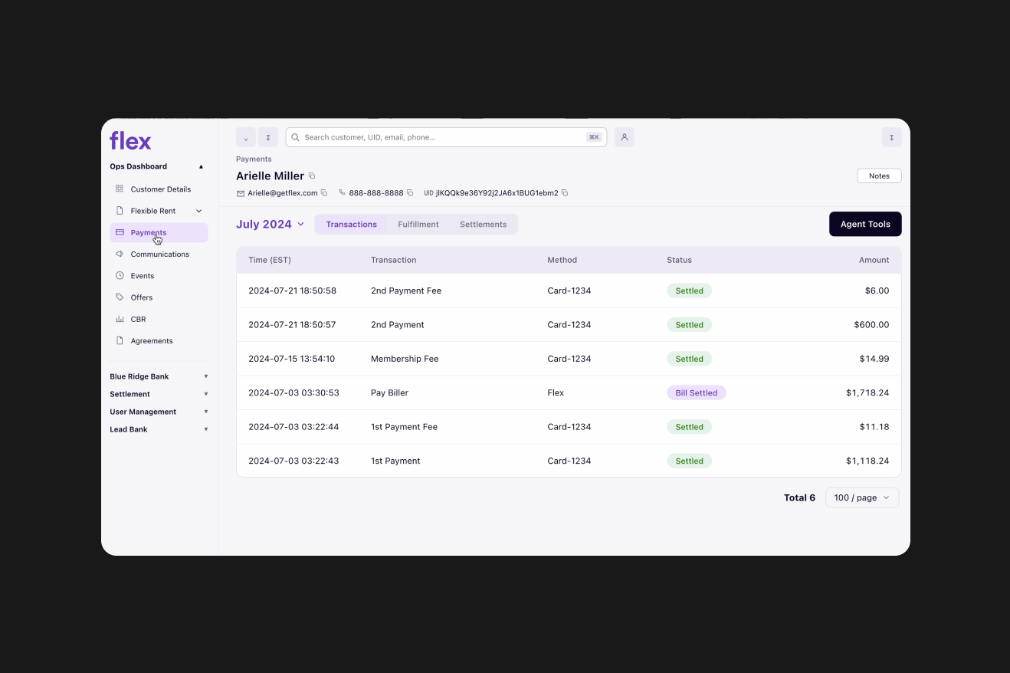This screenshot has height=673, width=1010.
Task: Click the Payments breadcrumb label
Action: (x=254, y=159)
